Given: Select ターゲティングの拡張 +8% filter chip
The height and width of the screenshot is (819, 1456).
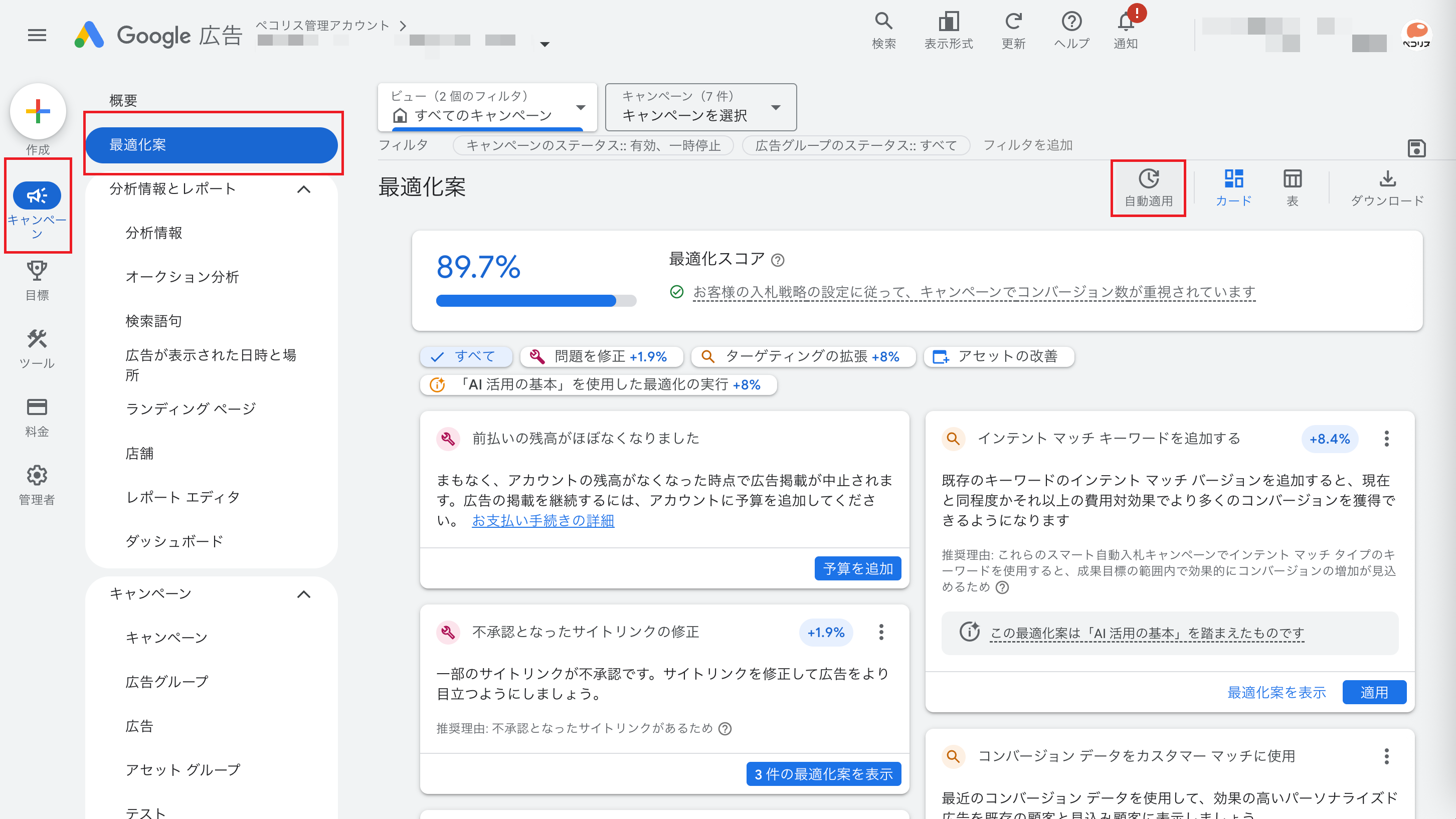Looking at the screenshot, I should (x=803, y=357).
